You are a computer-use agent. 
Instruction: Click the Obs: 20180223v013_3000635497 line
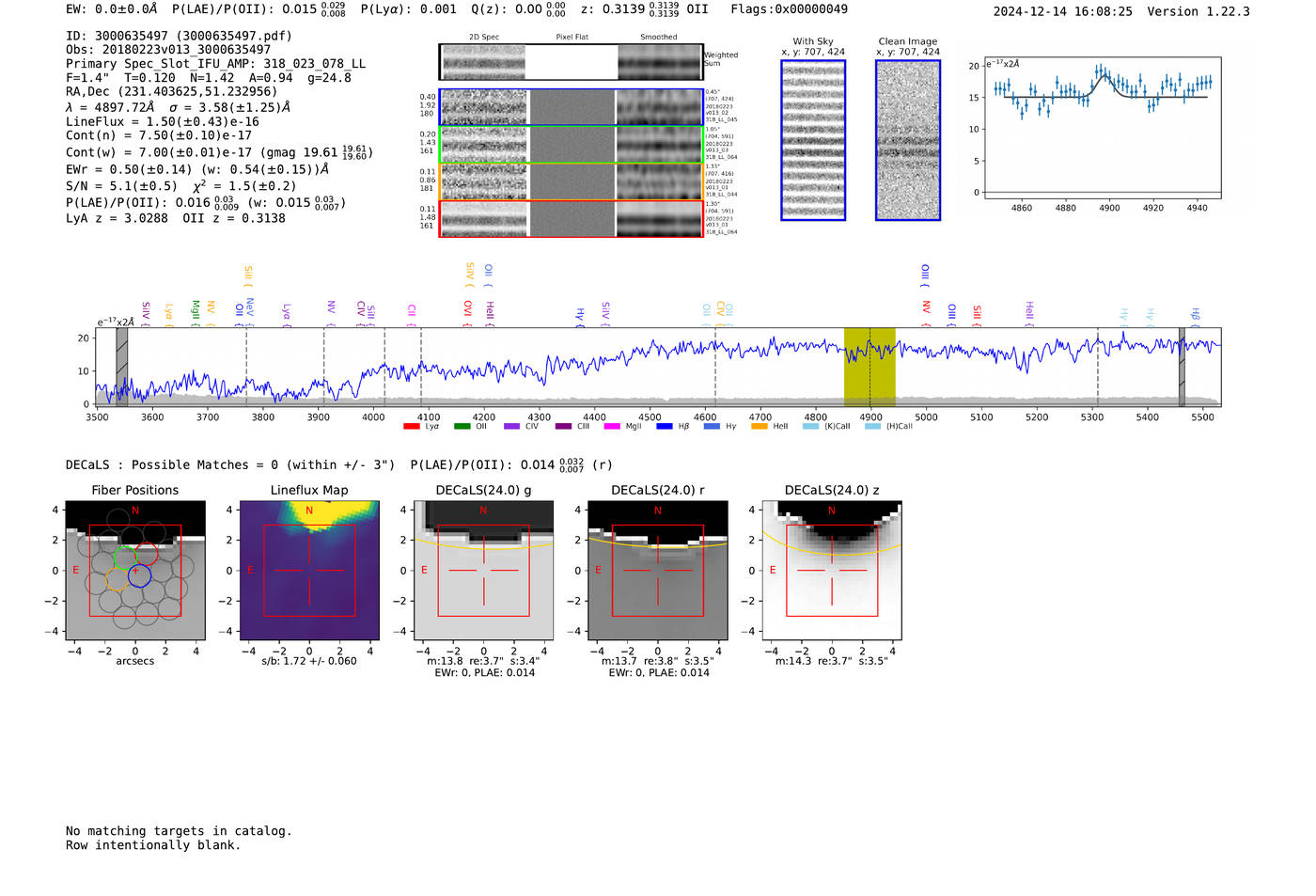[x=168, y=50]
